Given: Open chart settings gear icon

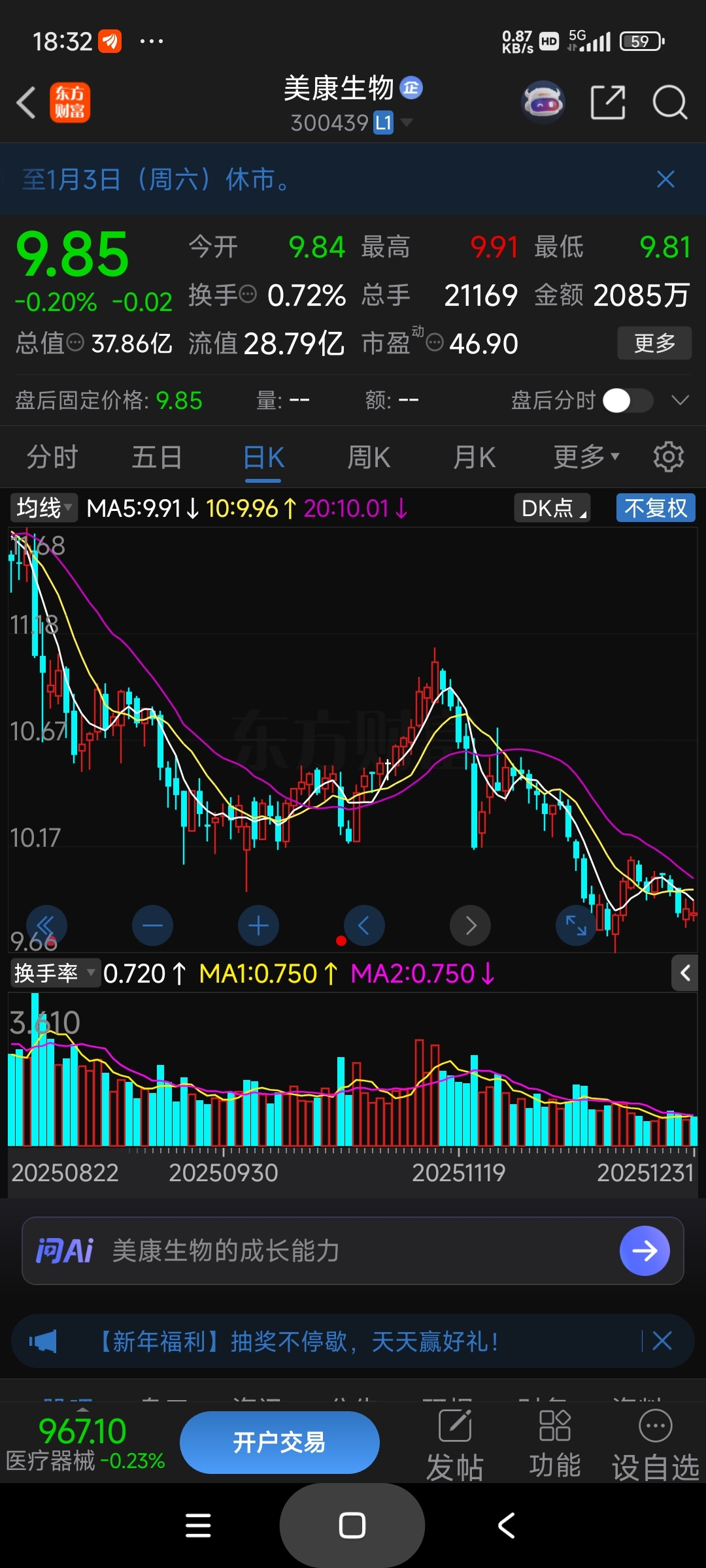Looking at the screenshot, I should click(668, 457).
